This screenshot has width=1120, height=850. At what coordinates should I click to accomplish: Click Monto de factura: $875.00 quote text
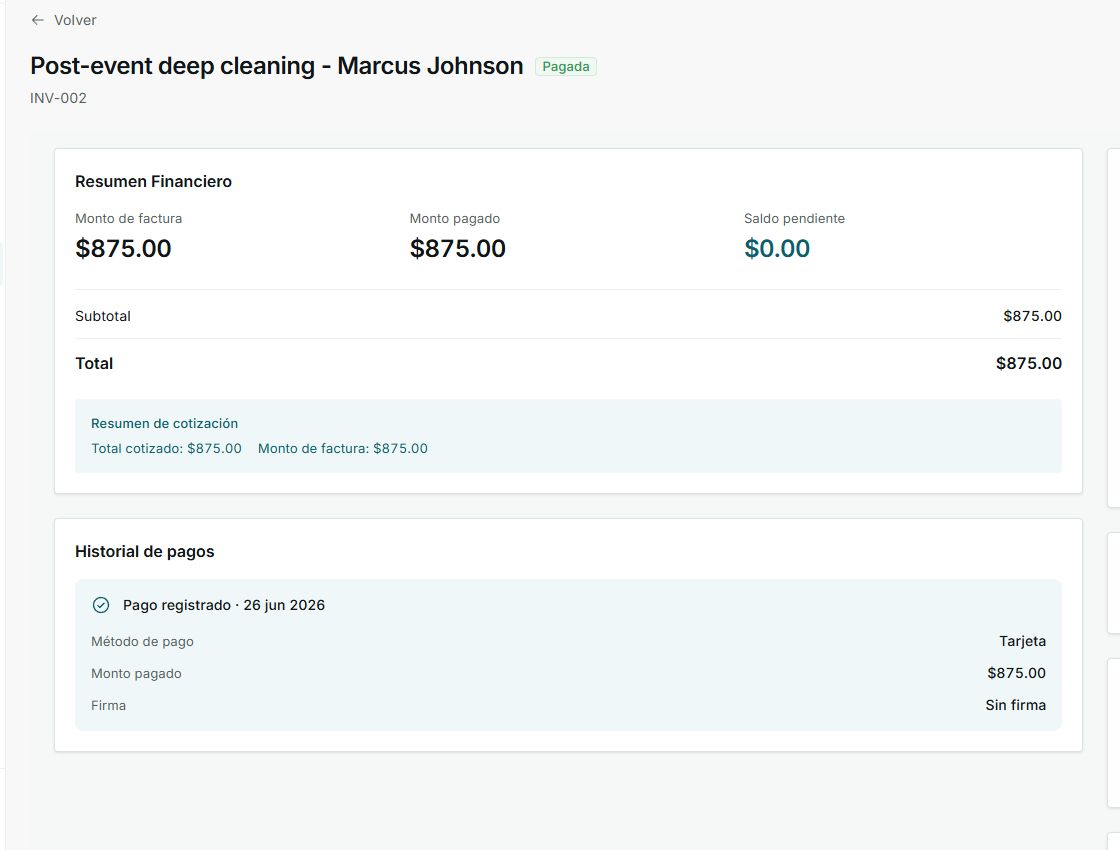[x=343, y=449]
